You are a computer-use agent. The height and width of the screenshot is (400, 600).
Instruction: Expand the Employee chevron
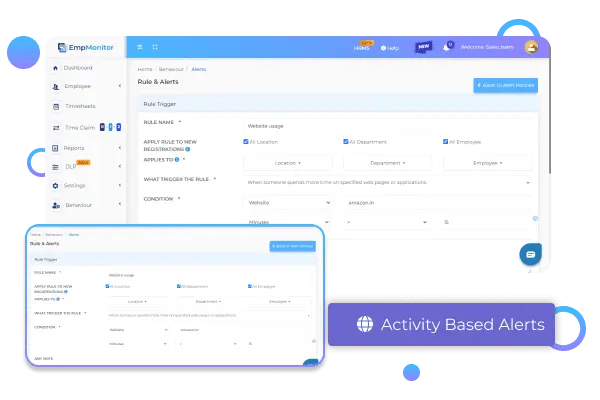(120, 86)
